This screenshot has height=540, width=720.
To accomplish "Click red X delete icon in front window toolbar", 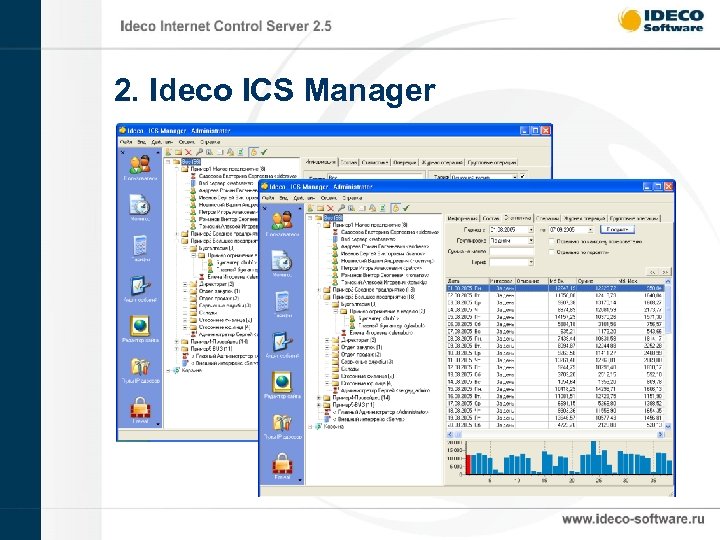I will pyautogui.click(x=330, y=208).
